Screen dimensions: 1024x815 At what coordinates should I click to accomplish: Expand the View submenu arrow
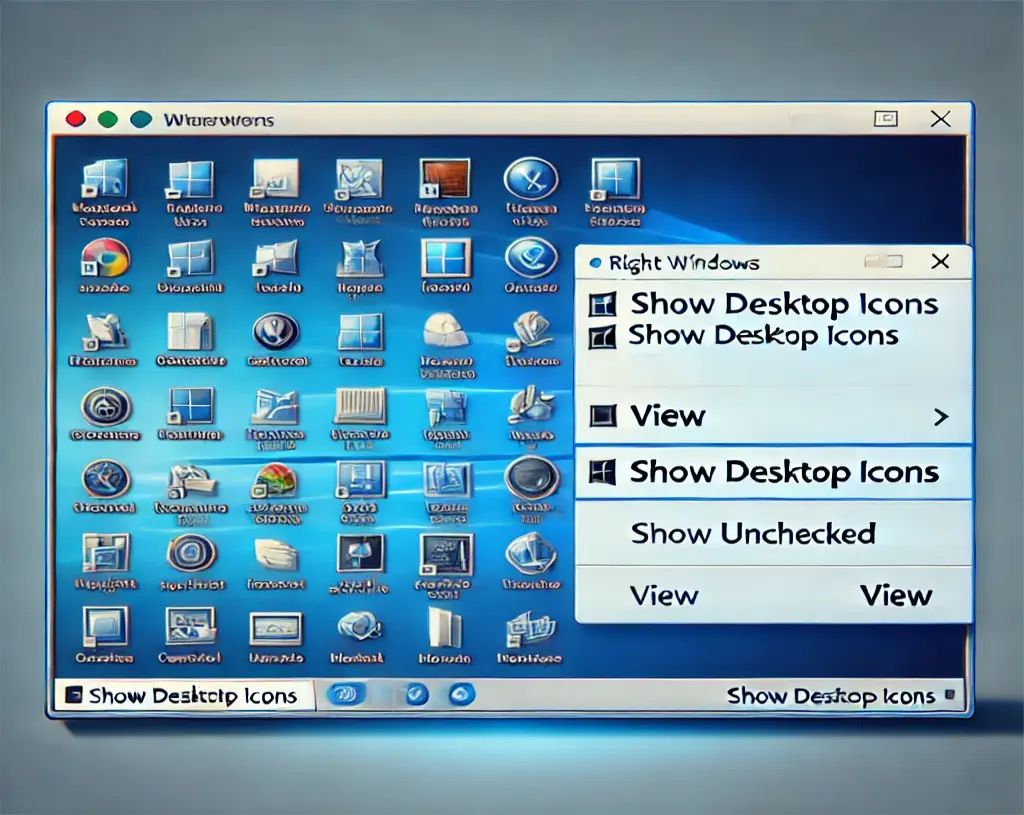point(940,417)
